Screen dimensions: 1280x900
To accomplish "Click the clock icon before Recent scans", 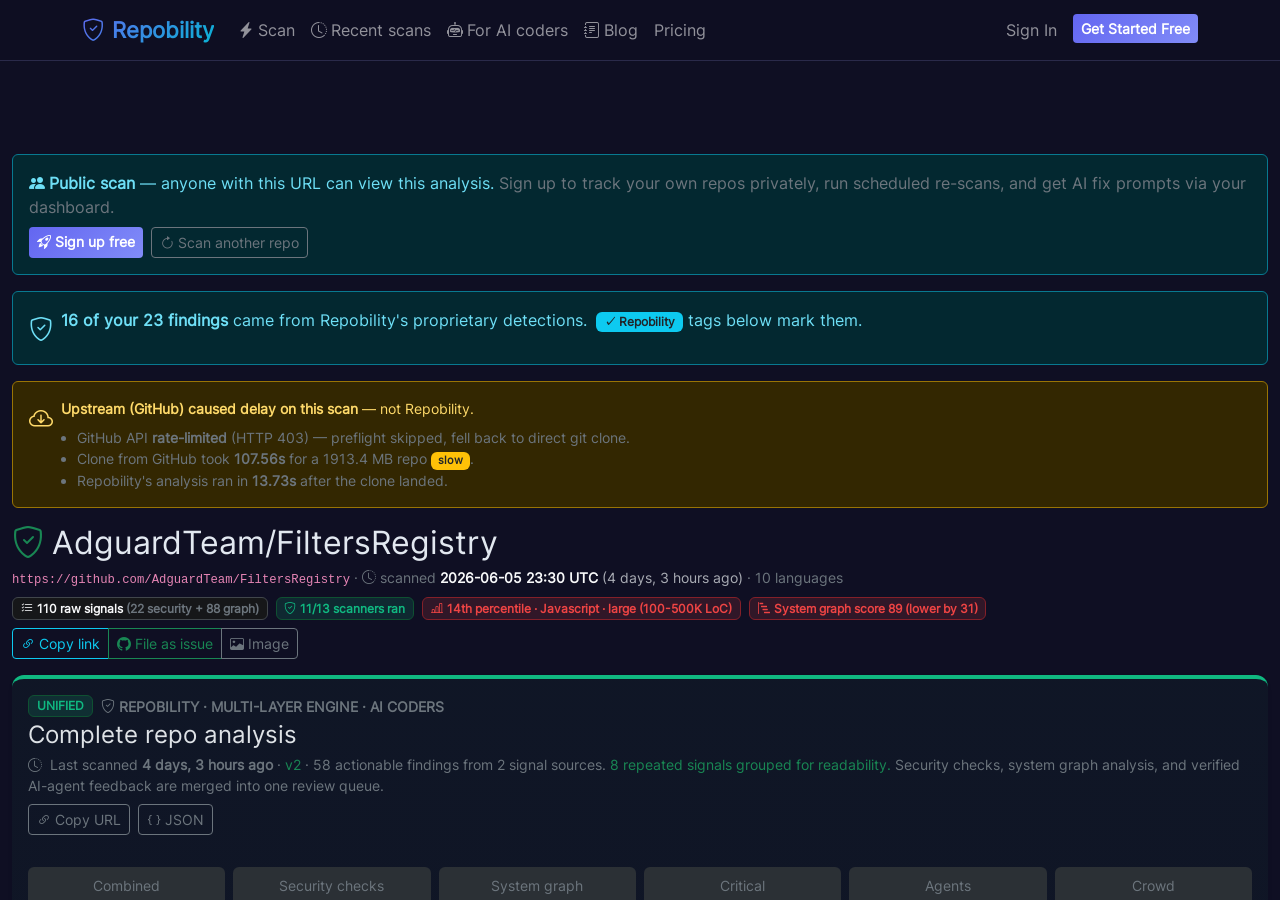I will [x=319, y=30].
